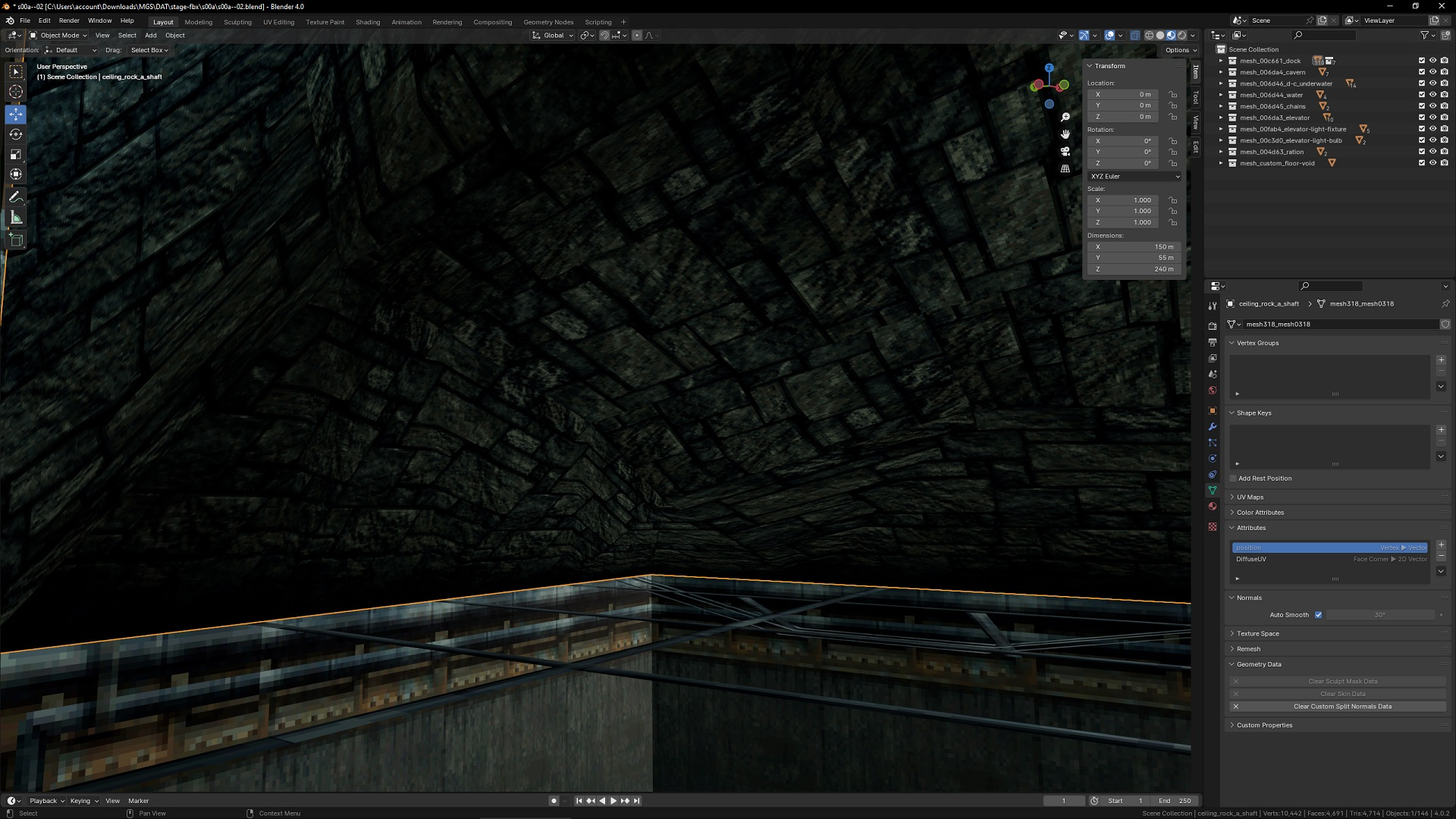The image size is (1456, 819).
Task: Switch to the Sculpting workspace tab
Action: click(237, 22)
